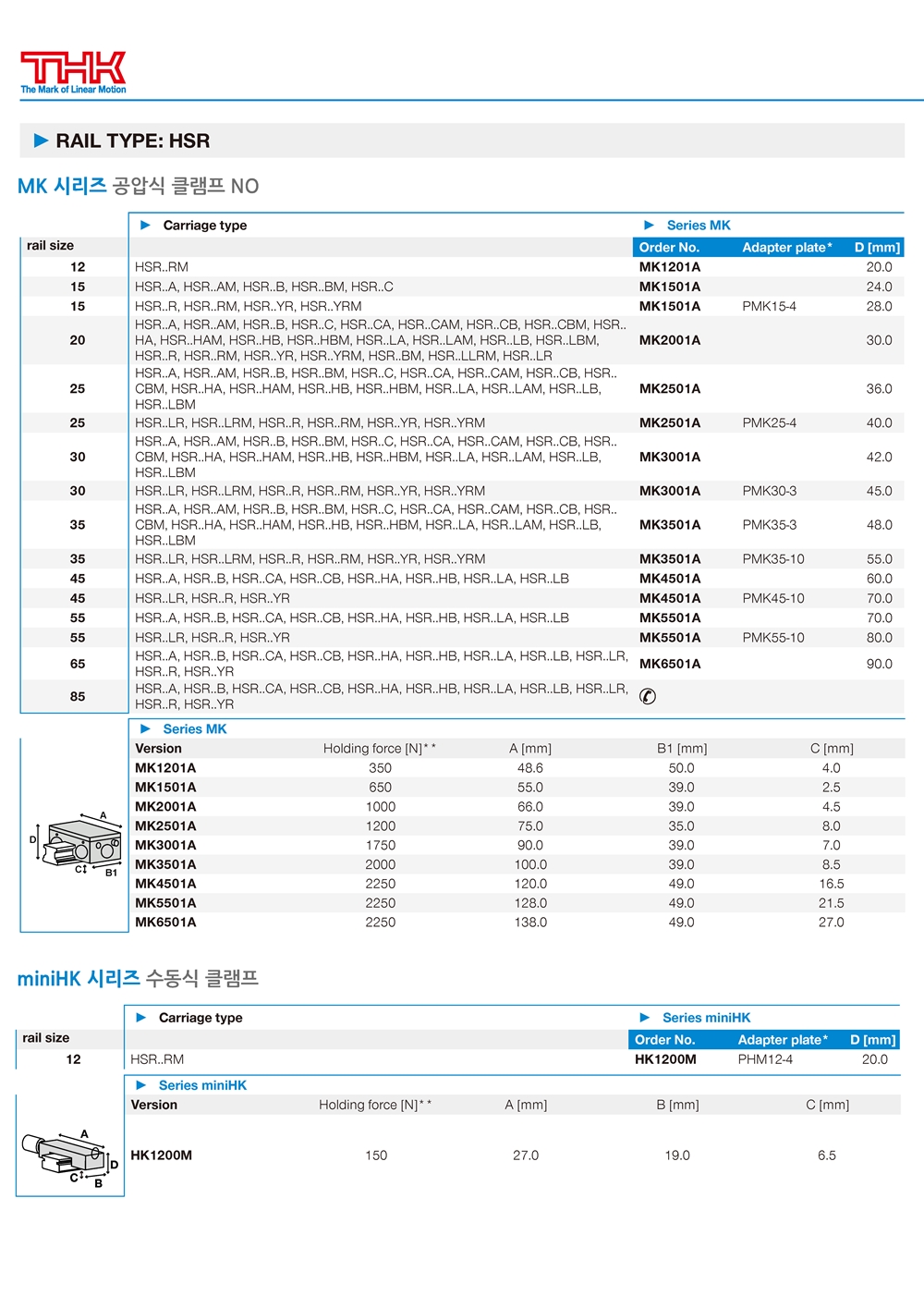Click the miniHK holding force value 150
The height and width of the screenshot is (1308, 924).
[376, 1155]
